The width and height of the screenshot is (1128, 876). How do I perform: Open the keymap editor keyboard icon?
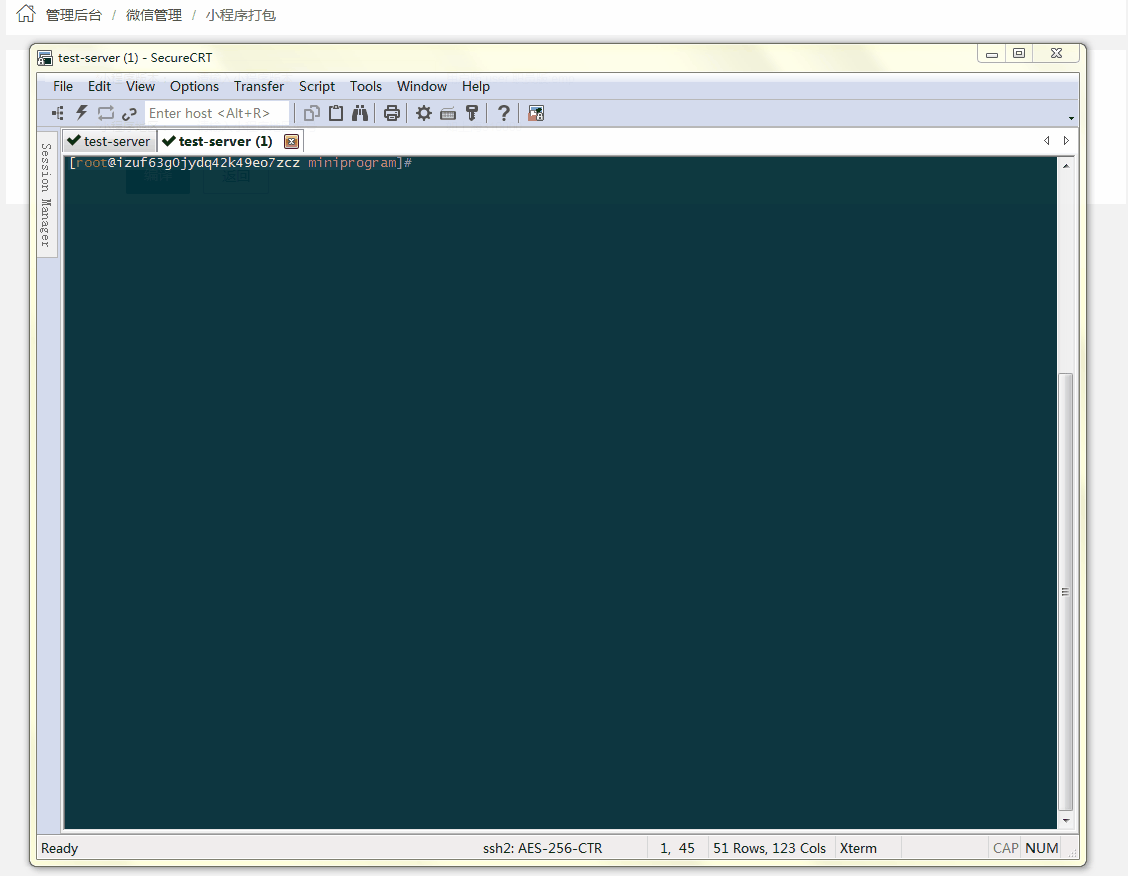pos(448,113)
